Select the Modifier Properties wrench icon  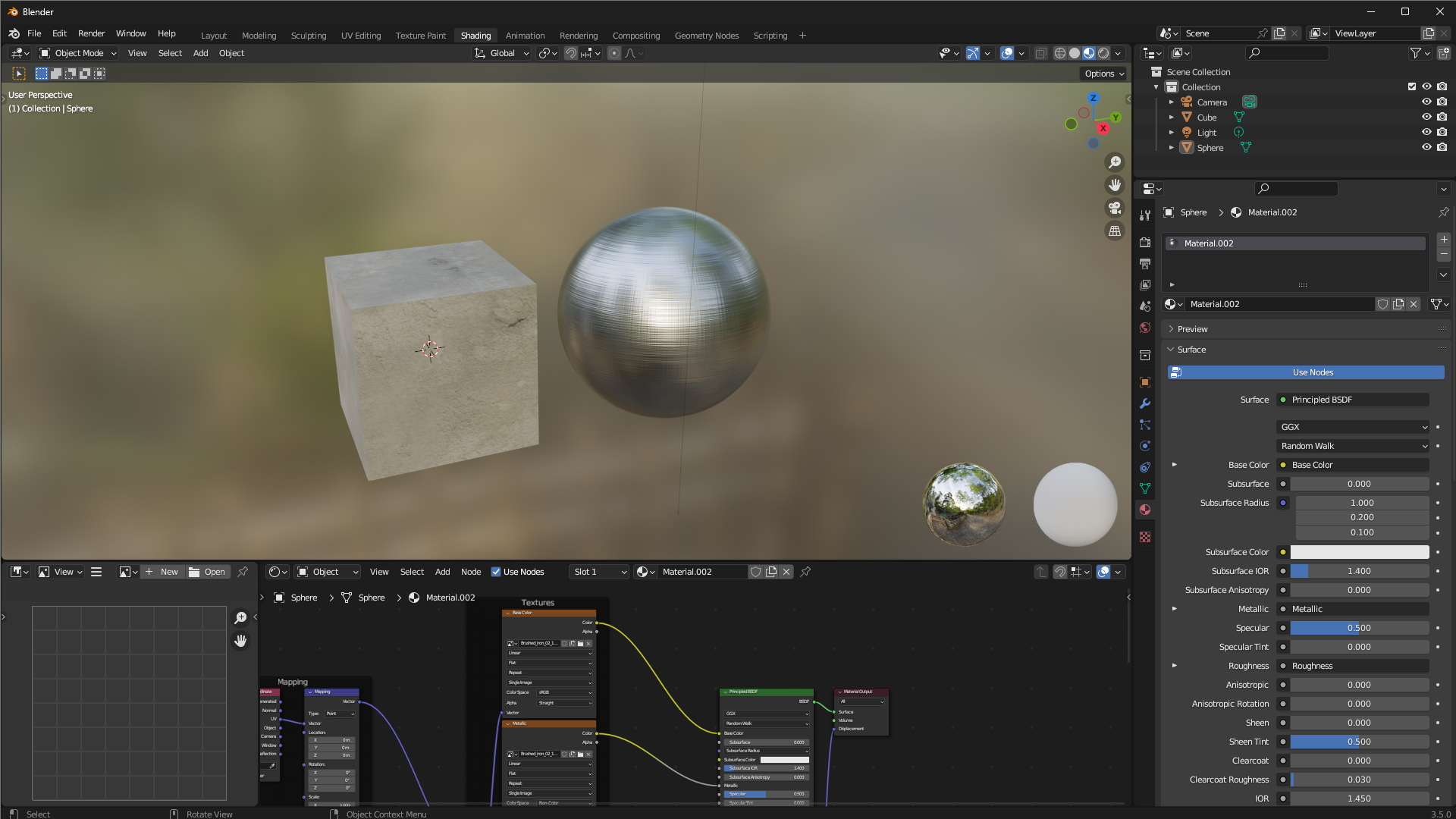1145,403
